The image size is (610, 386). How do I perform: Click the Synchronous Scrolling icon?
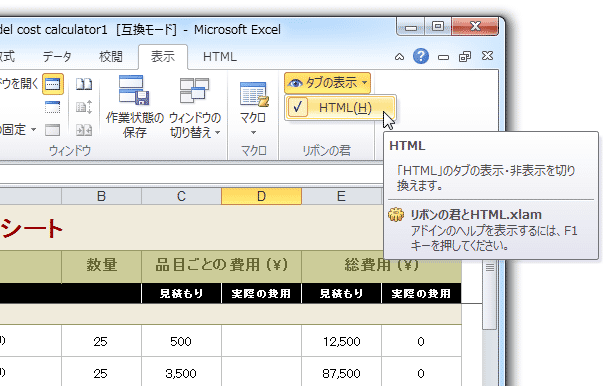(x=84, y=107)
